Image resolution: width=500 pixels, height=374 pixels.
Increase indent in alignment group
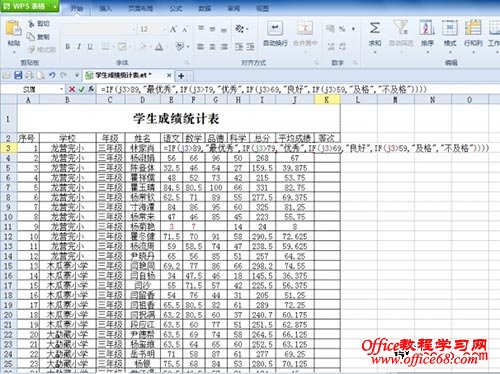click(251, 47)
